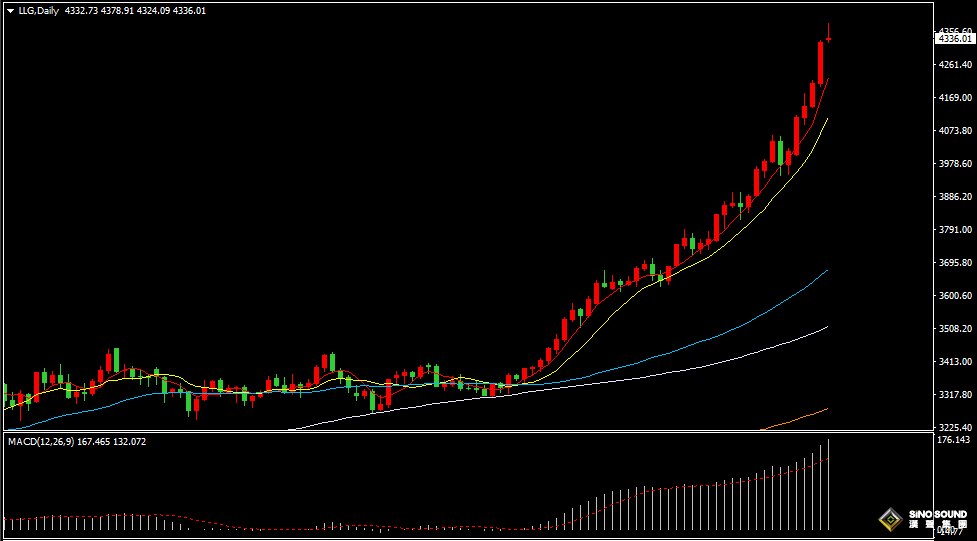Click the 3225.40 price axis label

point(953,427)
